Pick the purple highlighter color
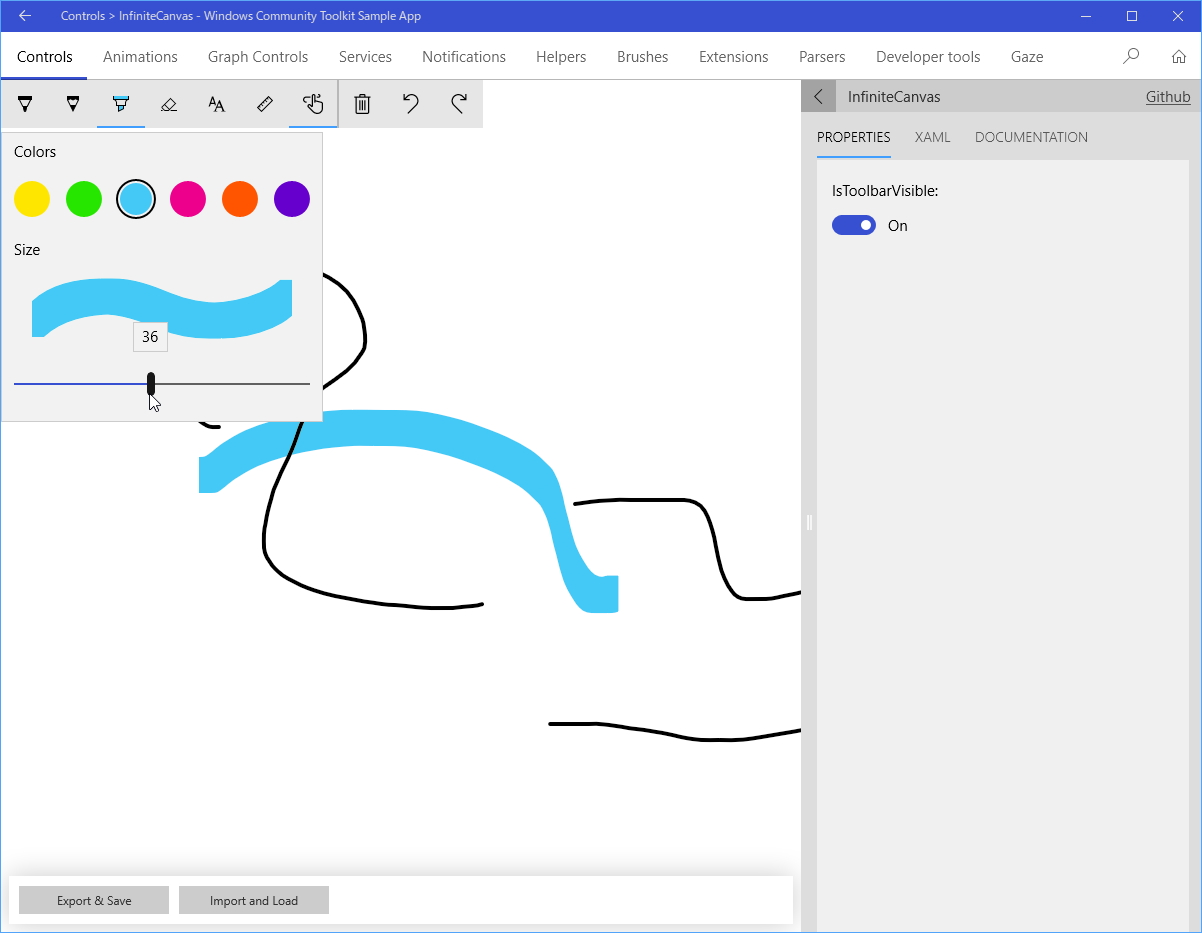Screen dimensions: 1202x933 [292, 199]
